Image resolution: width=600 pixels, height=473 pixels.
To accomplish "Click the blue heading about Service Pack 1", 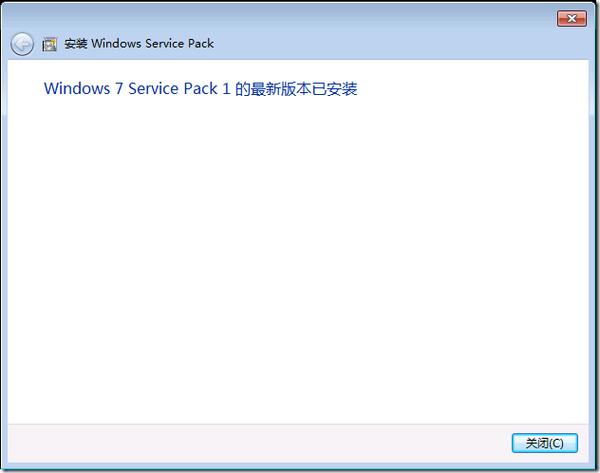I will click(200, 89).
